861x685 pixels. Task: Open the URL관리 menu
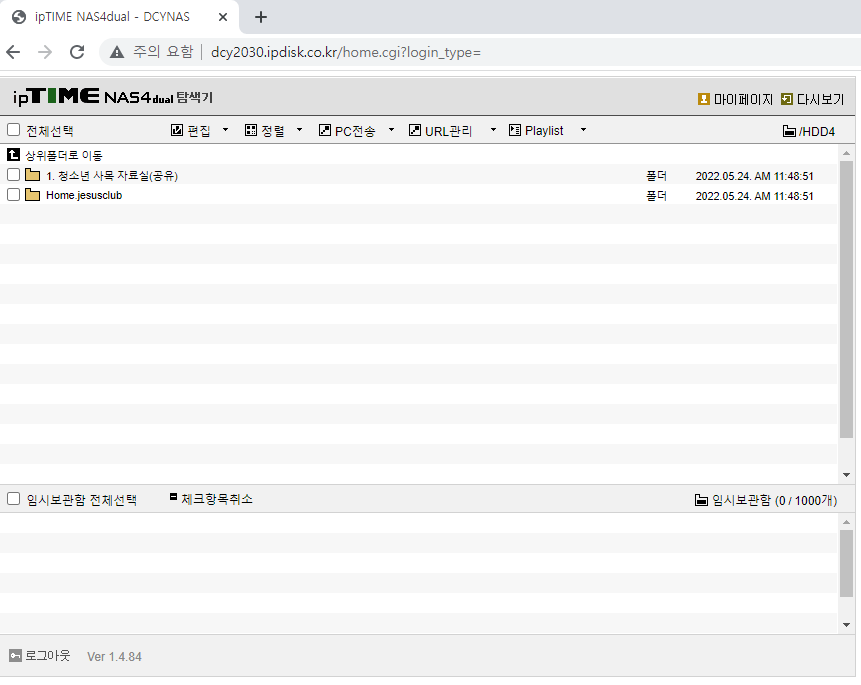coord(448,131)
